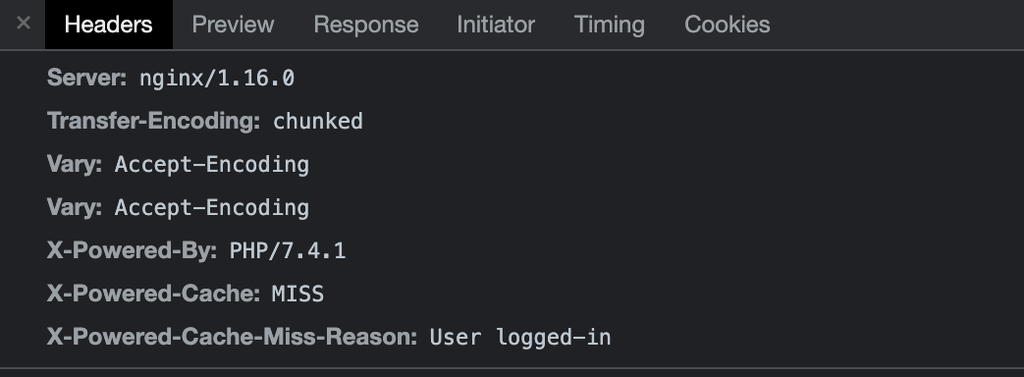Close the request details panel

pyautogui.click(x=23, y=24)
